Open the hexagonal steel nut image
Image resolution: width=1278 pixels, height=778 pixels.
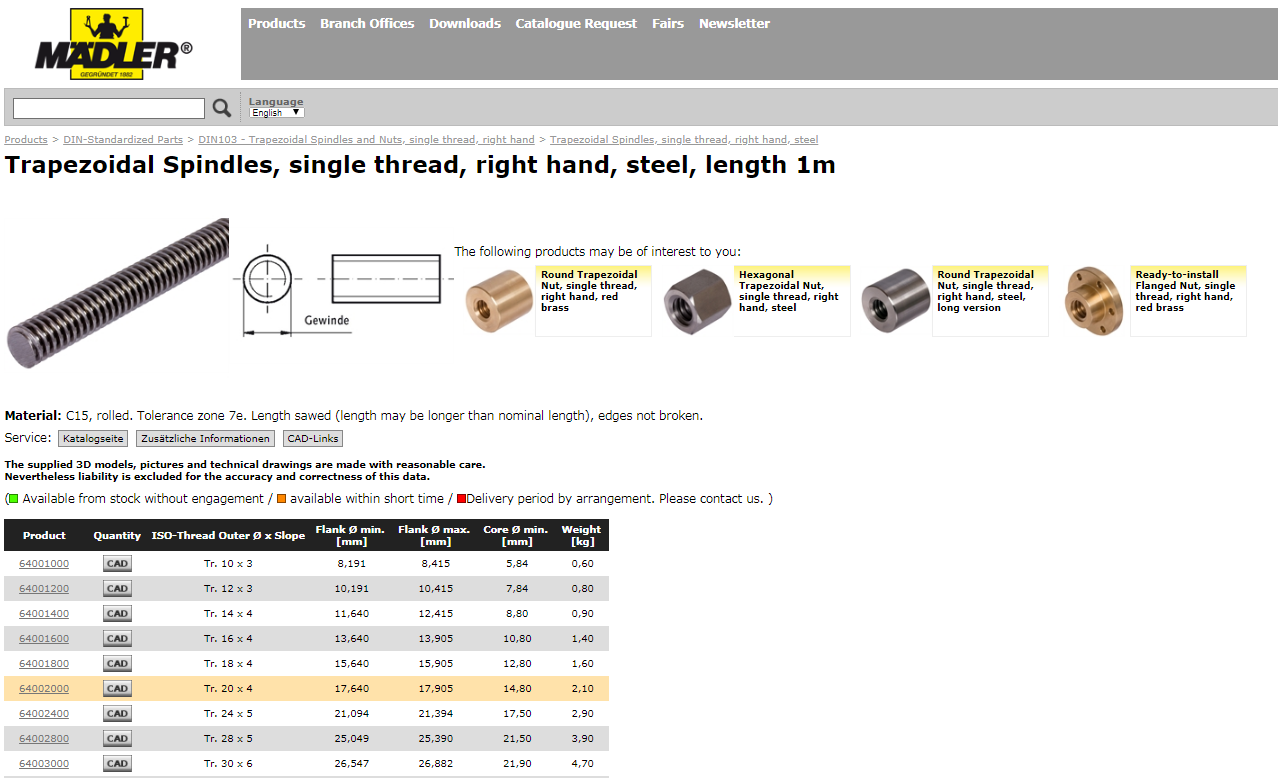tap(697, 301)
